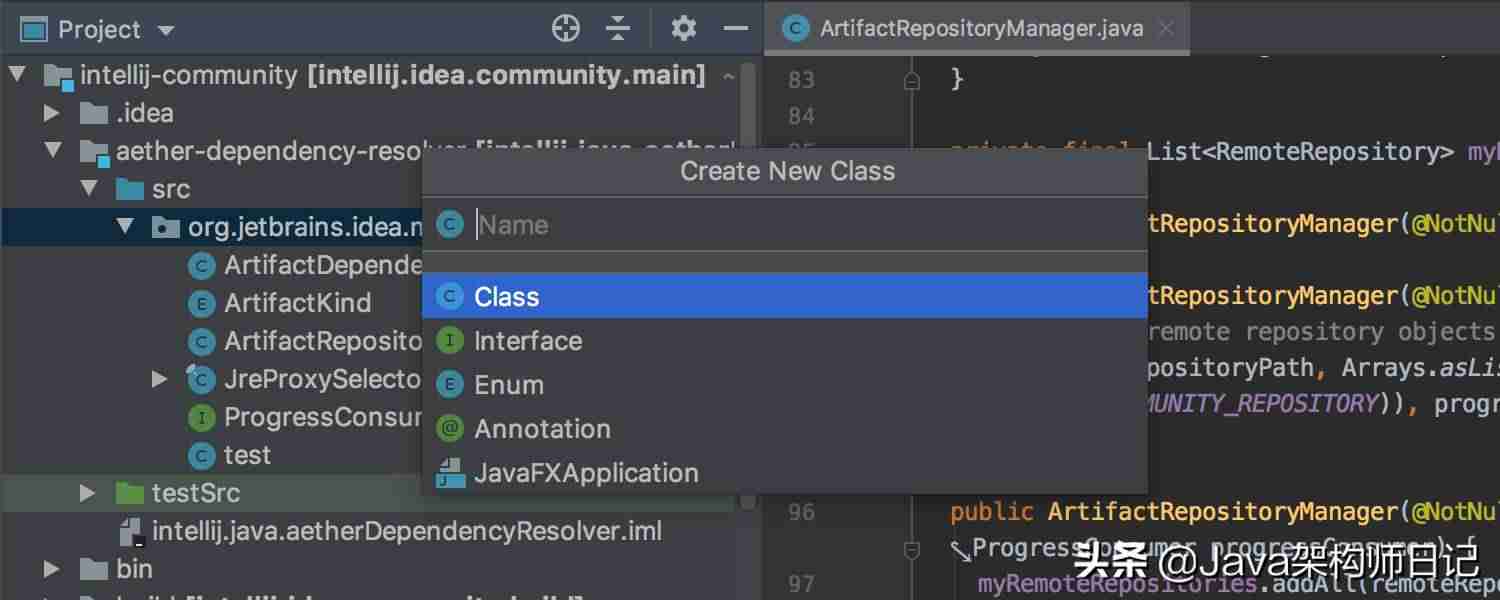Image resolution: width=1500 pixels, height=600 pixels.
Task: Choose Interface in Create New Class list
Action: tap(784, 341)
